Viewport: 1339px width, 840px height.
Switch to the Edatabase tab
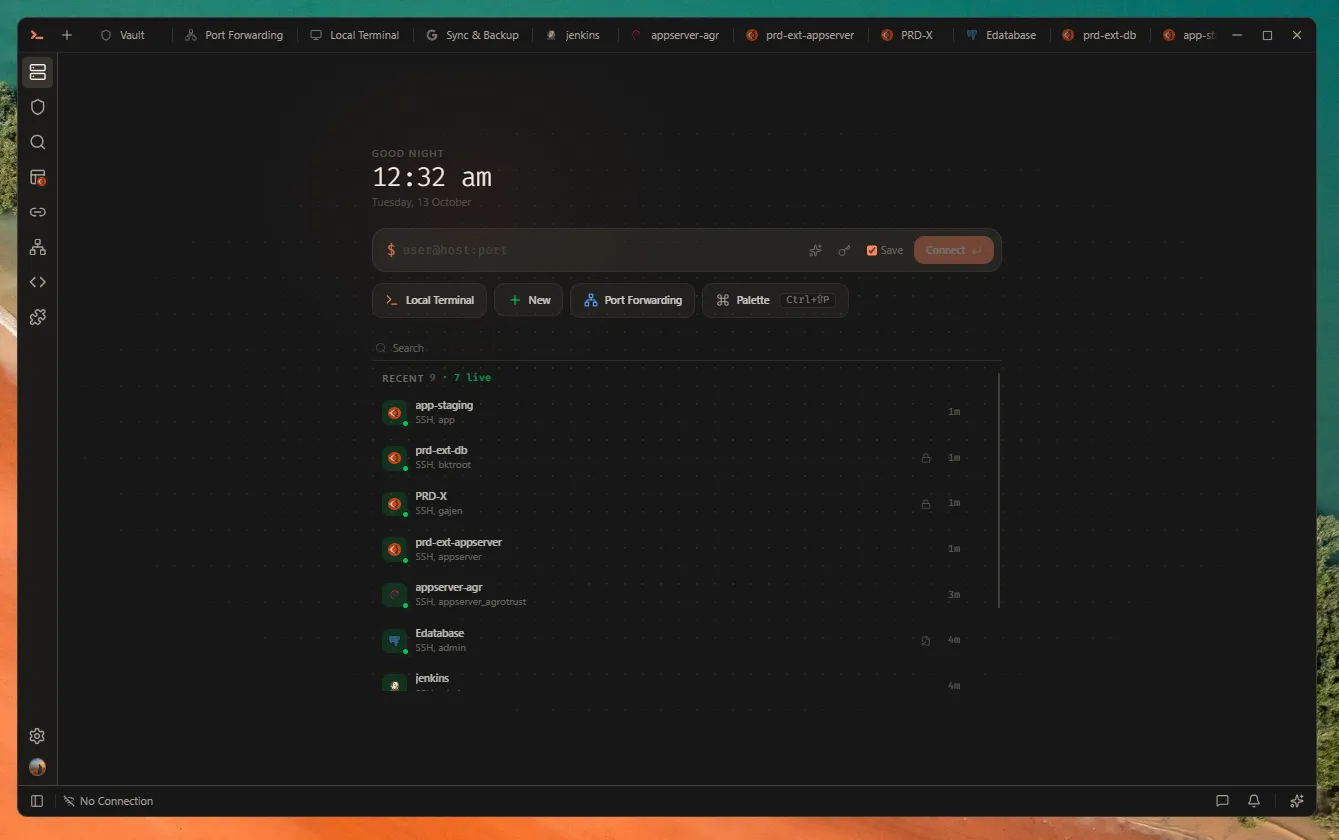coord(1002,35)
